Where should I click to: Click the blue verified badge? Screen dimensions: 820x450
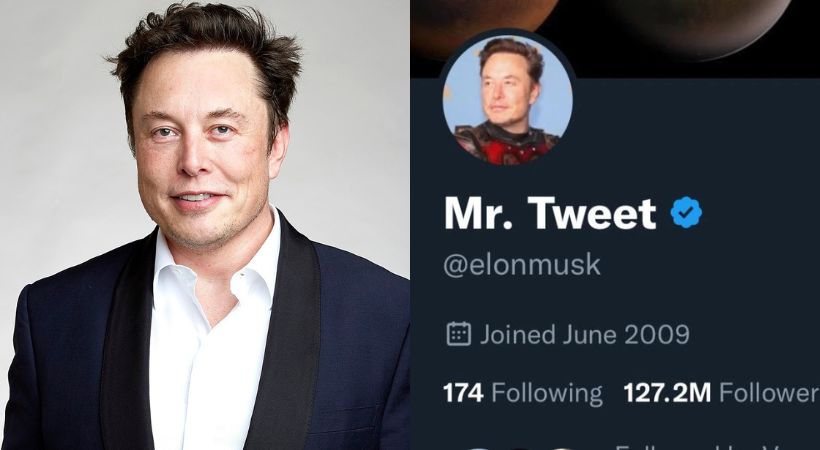coord(686,212)
